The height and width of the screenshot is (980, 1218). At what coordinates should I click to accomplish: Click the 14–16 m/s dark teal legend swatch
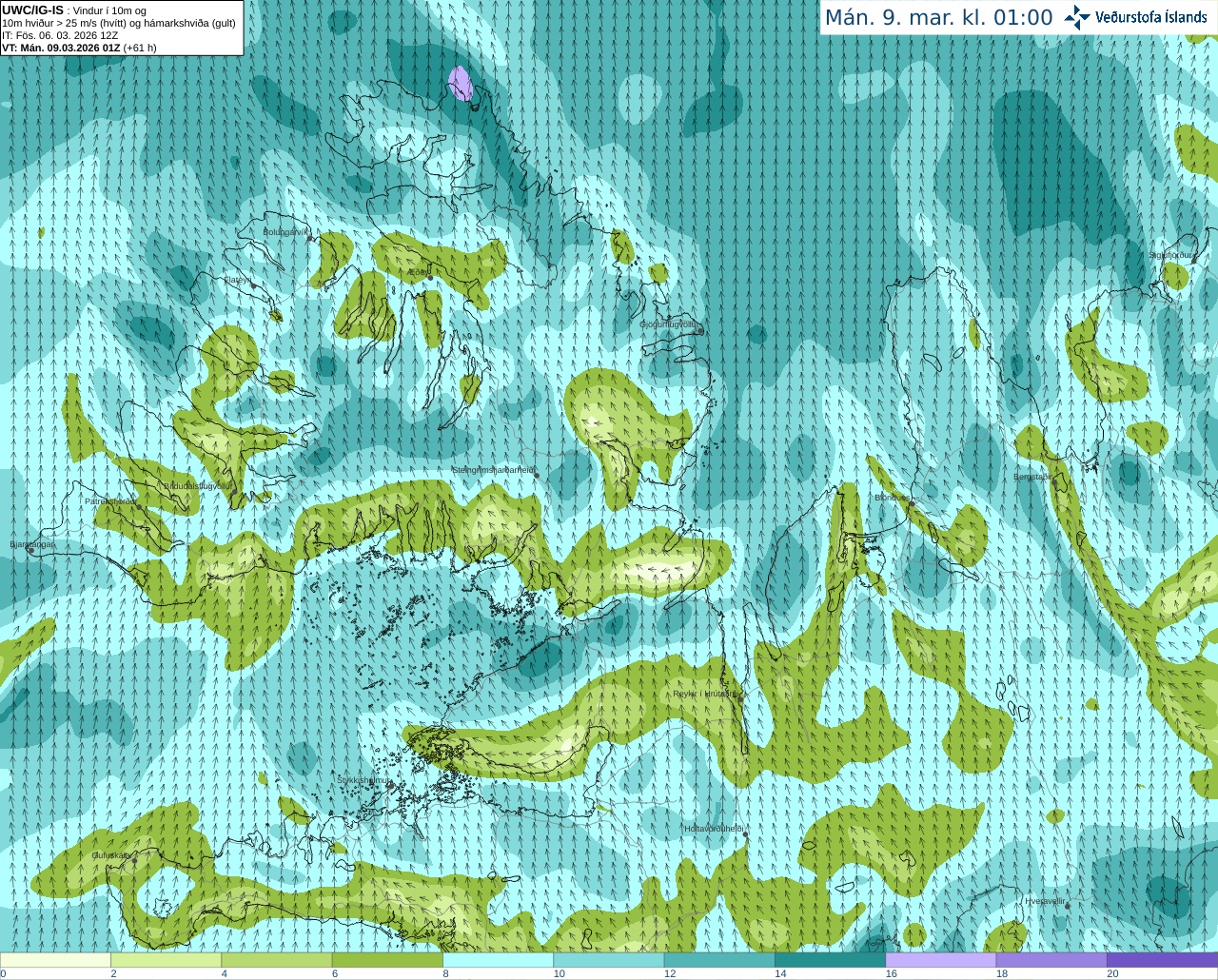point(830,960)
